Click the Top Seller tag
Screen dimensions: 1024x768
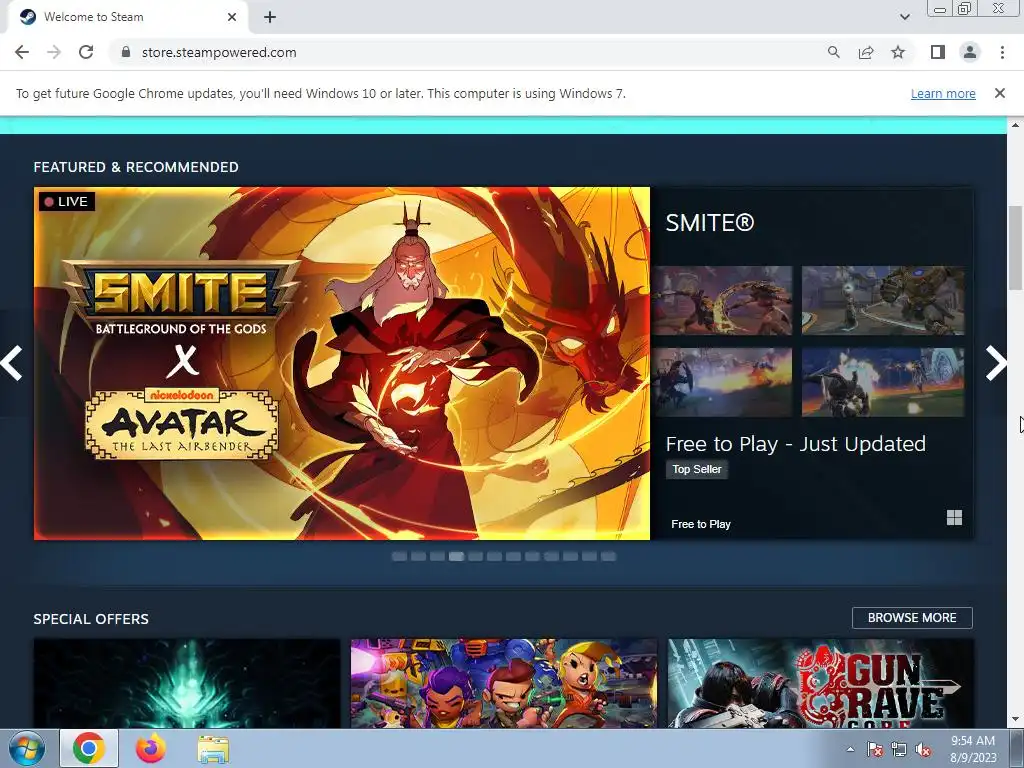pos(697,470)
